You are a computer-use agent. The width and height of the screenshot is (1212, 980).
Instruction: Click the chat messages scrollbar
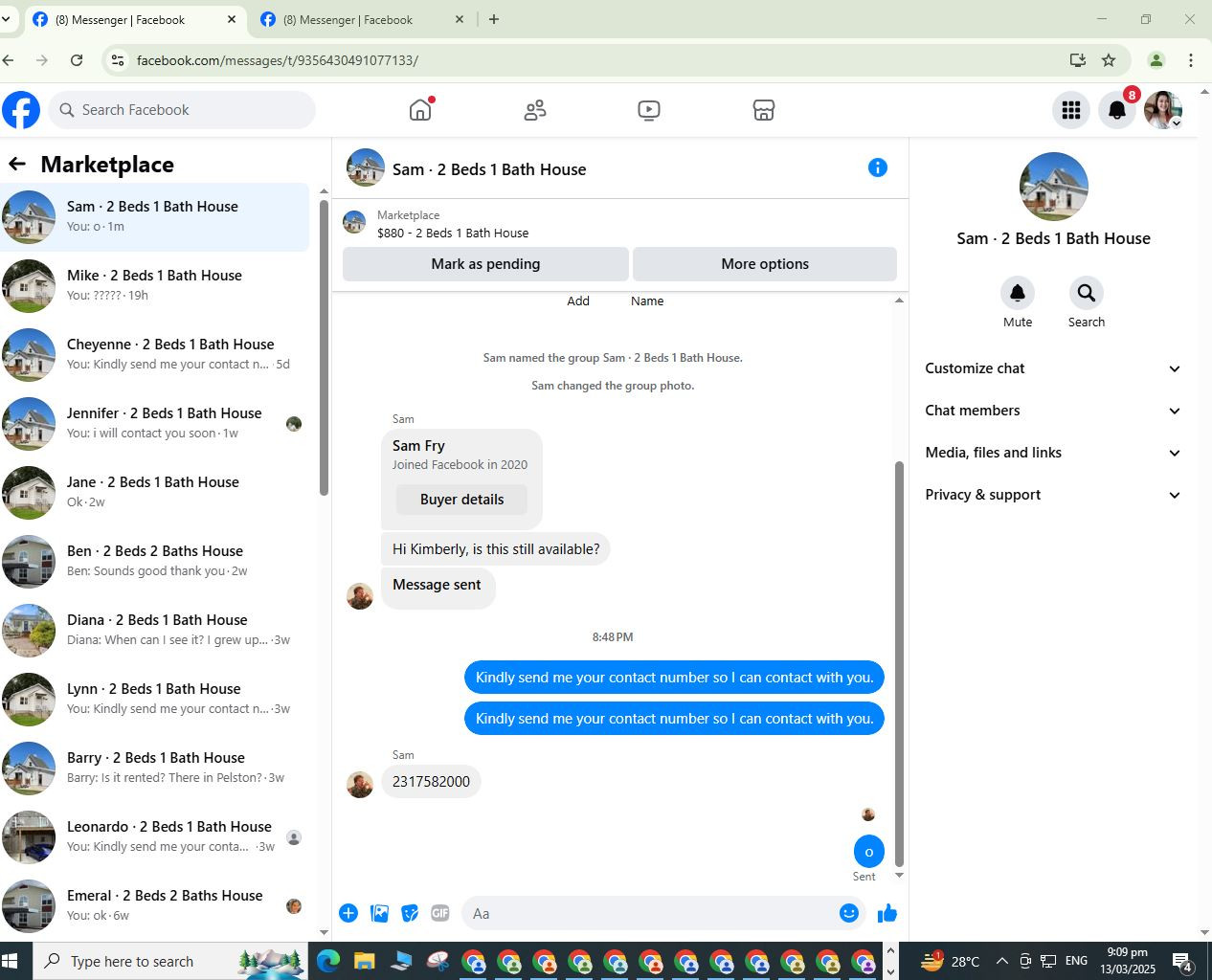pyautogui.click(x=899, y=663)
